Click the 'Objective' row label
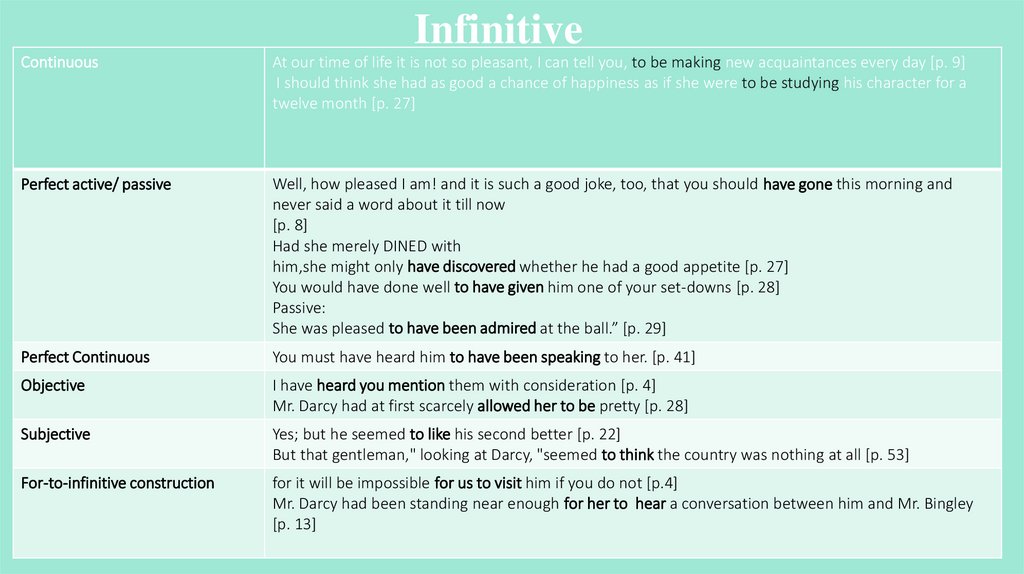The width and height of the screenshot is (1024, 574). point(53,385)
